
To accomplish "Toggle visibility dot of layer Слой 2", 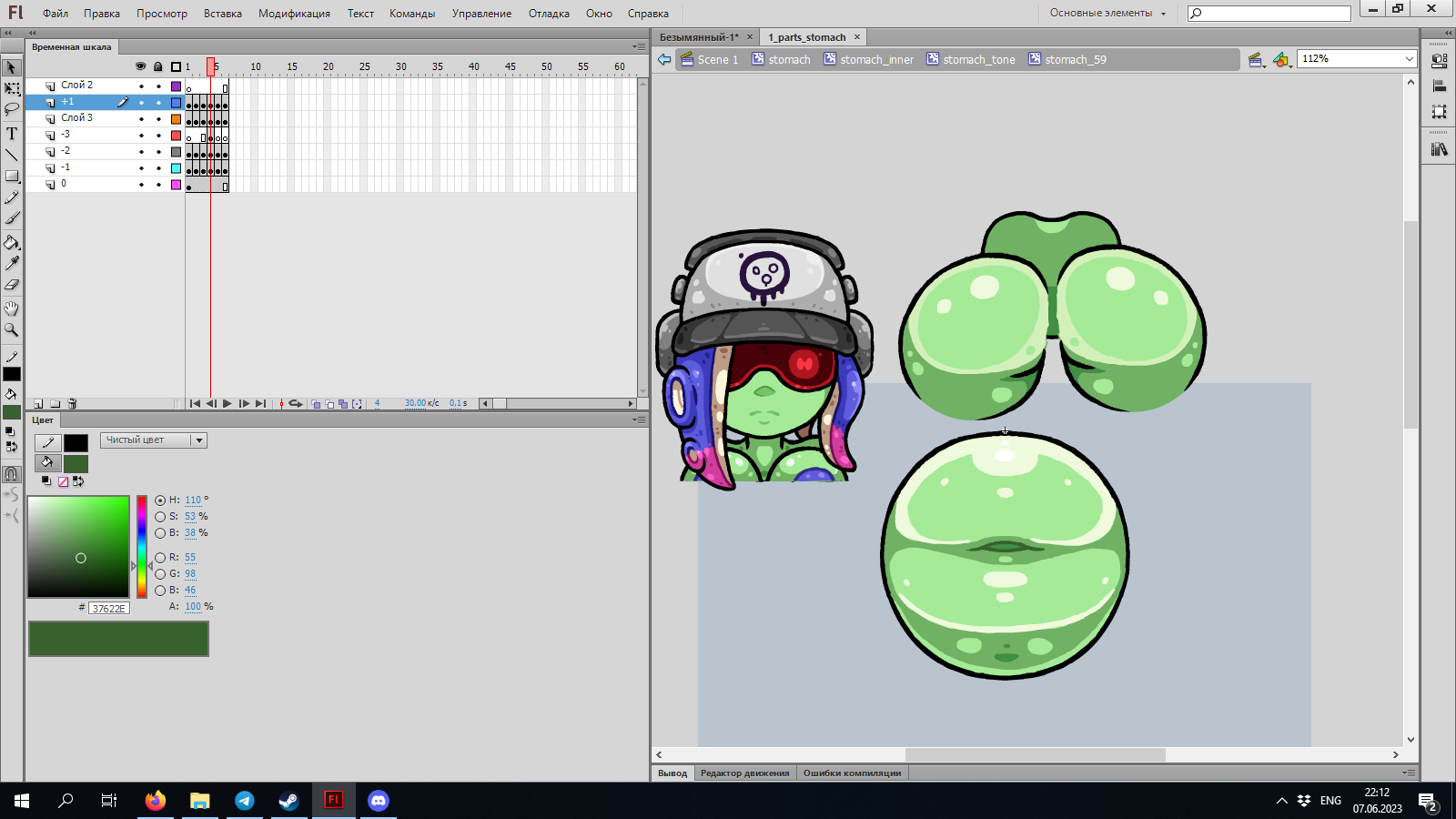I will [x=141, y=86].
